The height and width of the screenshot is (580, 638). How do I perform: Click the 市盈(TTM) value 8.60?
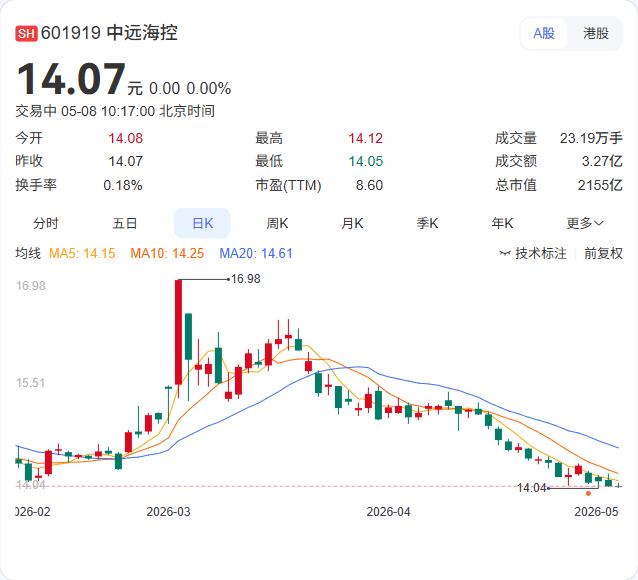click(369, 185)
